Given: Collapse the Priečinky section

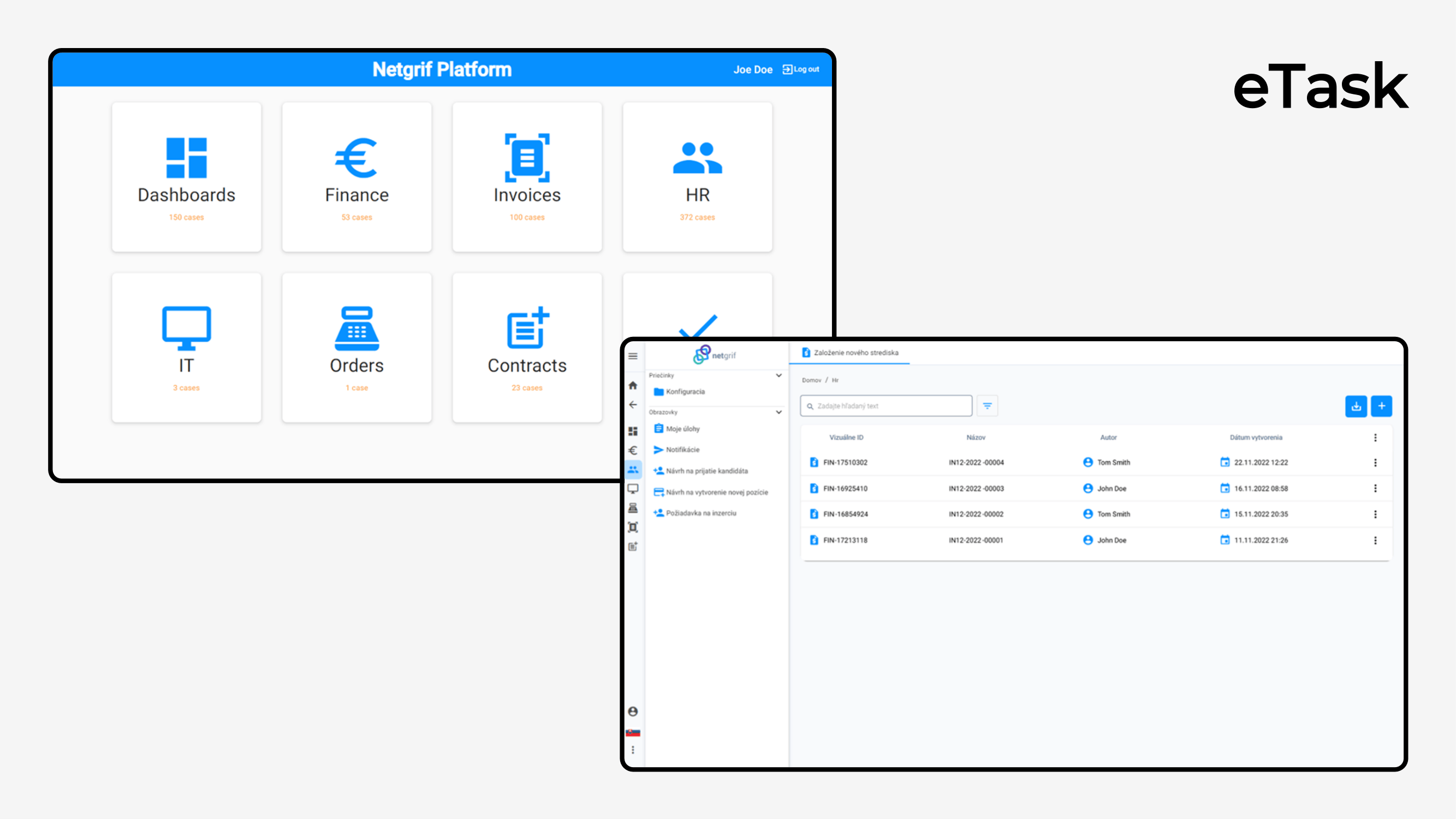Looking at the screenshot, I should tap(779, 375).
